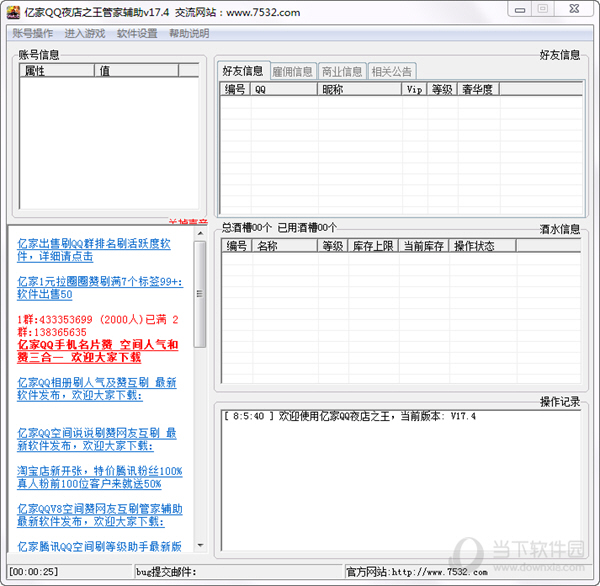Viewport: 600px width, 586px height.
Task: Click the 操作状态 column header
Action: click(483, 246)
